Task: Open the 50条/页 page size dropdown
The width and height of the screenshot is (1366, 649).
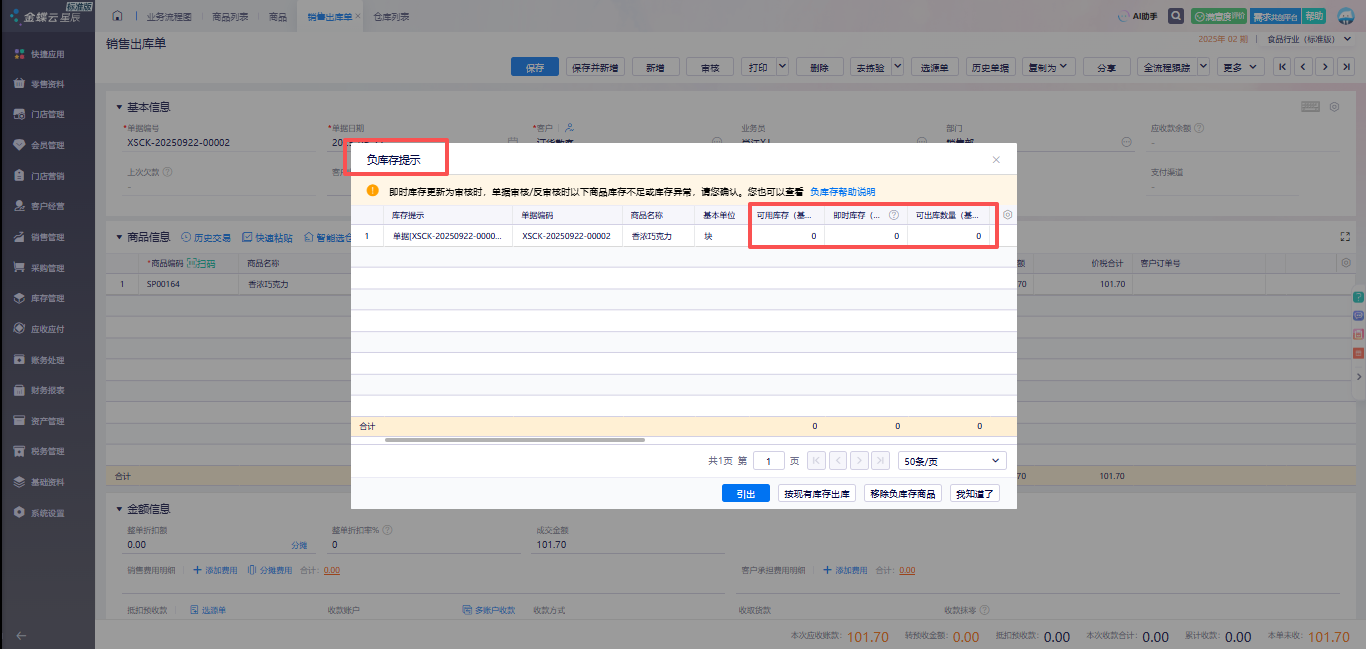Action: pos(951,461)
